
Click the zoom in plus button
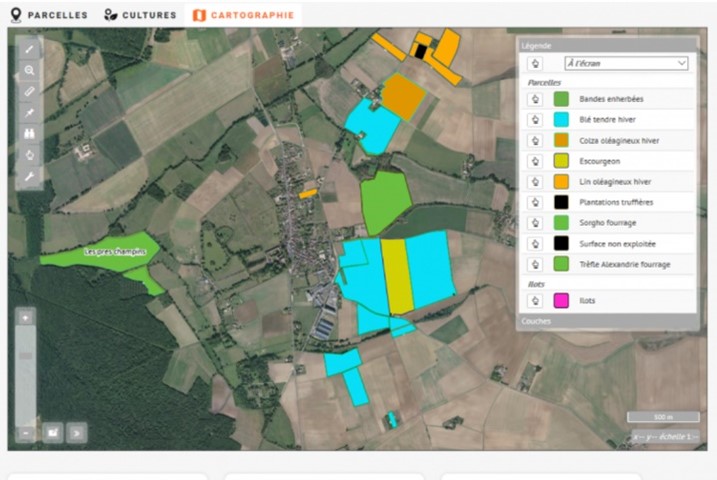pos(26,316)
